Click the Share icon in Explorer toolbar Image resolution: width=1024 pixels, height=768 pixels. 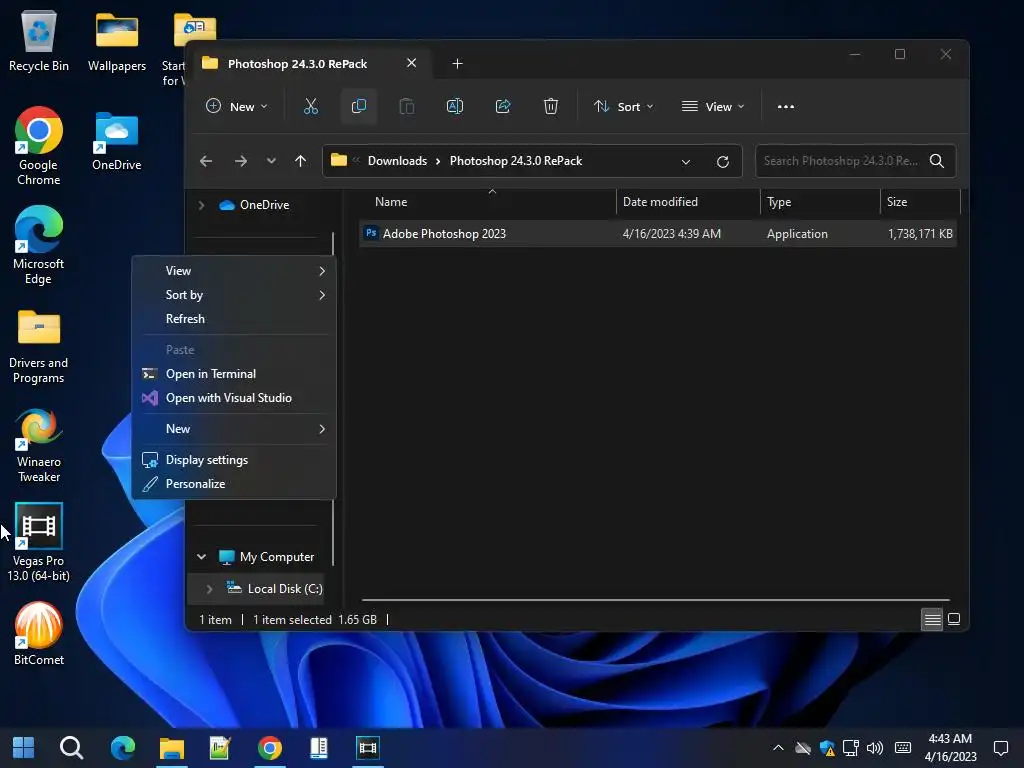click(503, 106)
